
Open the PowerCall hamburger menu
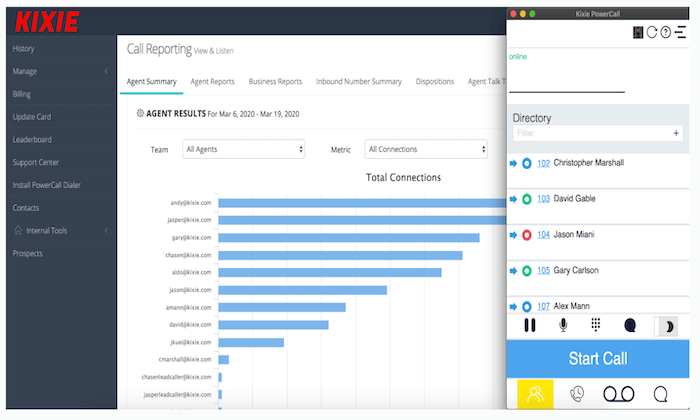680,32
